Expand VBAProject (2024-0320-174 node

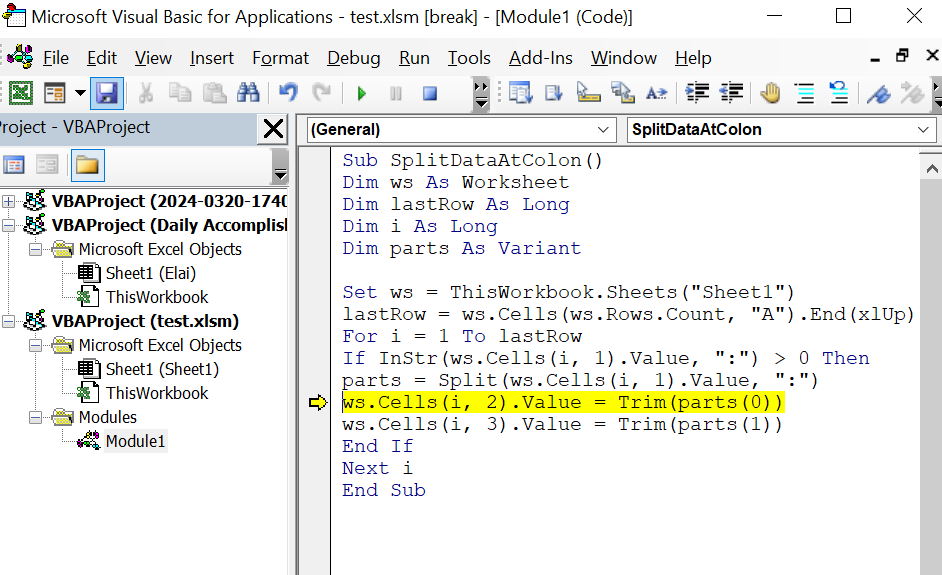pos(8,201)
